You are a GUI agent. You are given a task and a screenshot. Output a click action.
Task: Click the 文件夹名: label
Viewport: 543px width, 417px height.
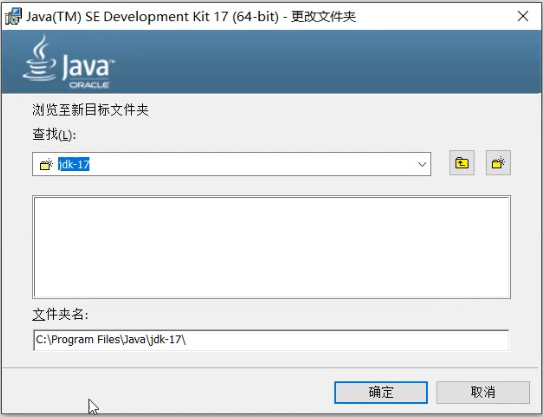(x=60, y=314)
